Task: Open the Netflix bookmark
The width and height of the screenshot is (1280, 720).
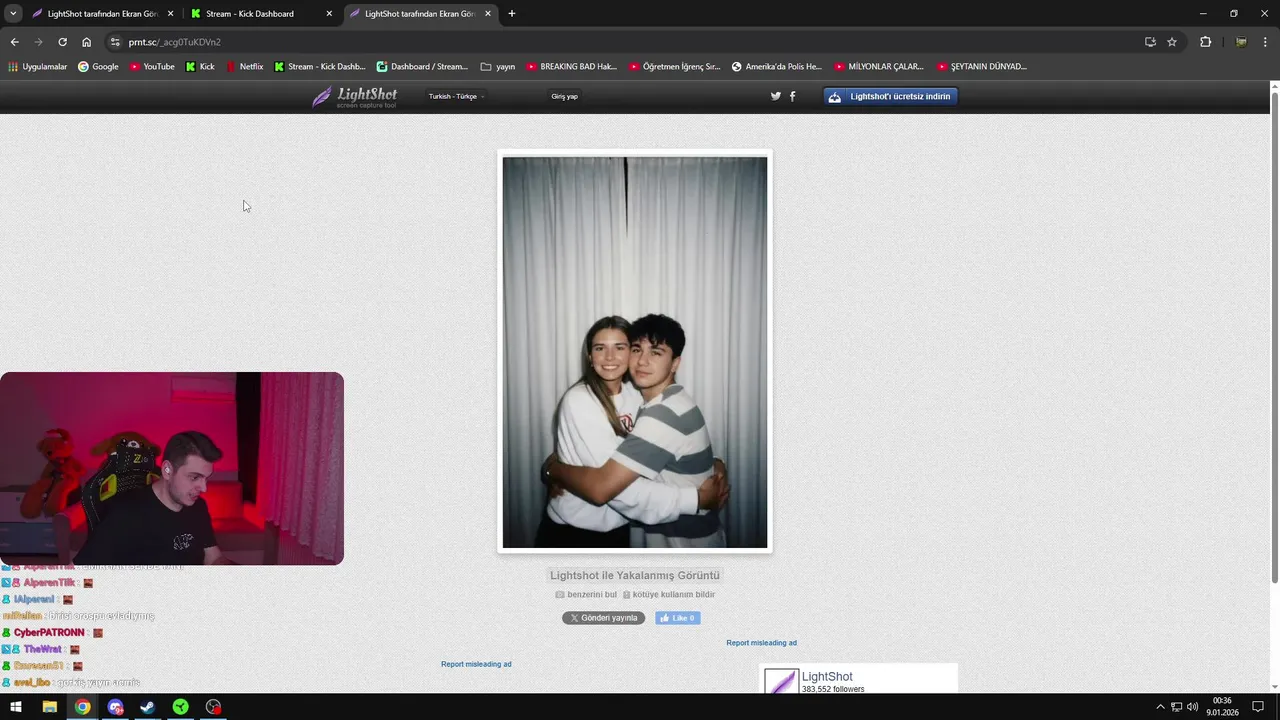Action: 245,67
